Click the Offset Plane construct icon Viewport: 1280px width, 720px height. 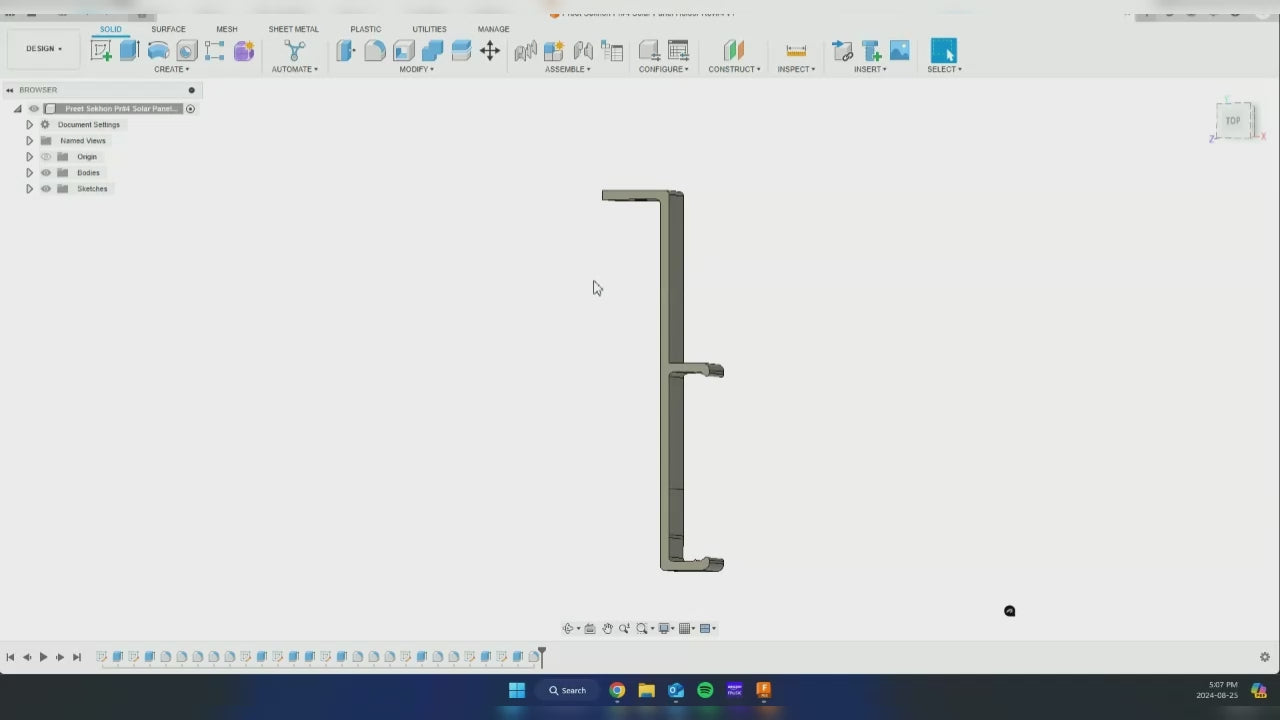point(734,50)
